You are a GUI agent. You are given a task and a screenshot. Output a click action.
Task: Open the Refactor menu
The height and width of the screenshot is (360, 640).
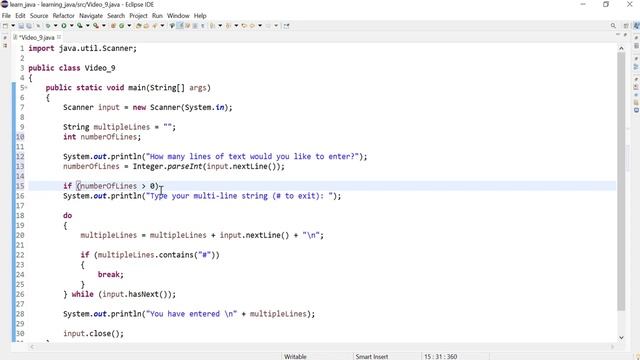64,16
